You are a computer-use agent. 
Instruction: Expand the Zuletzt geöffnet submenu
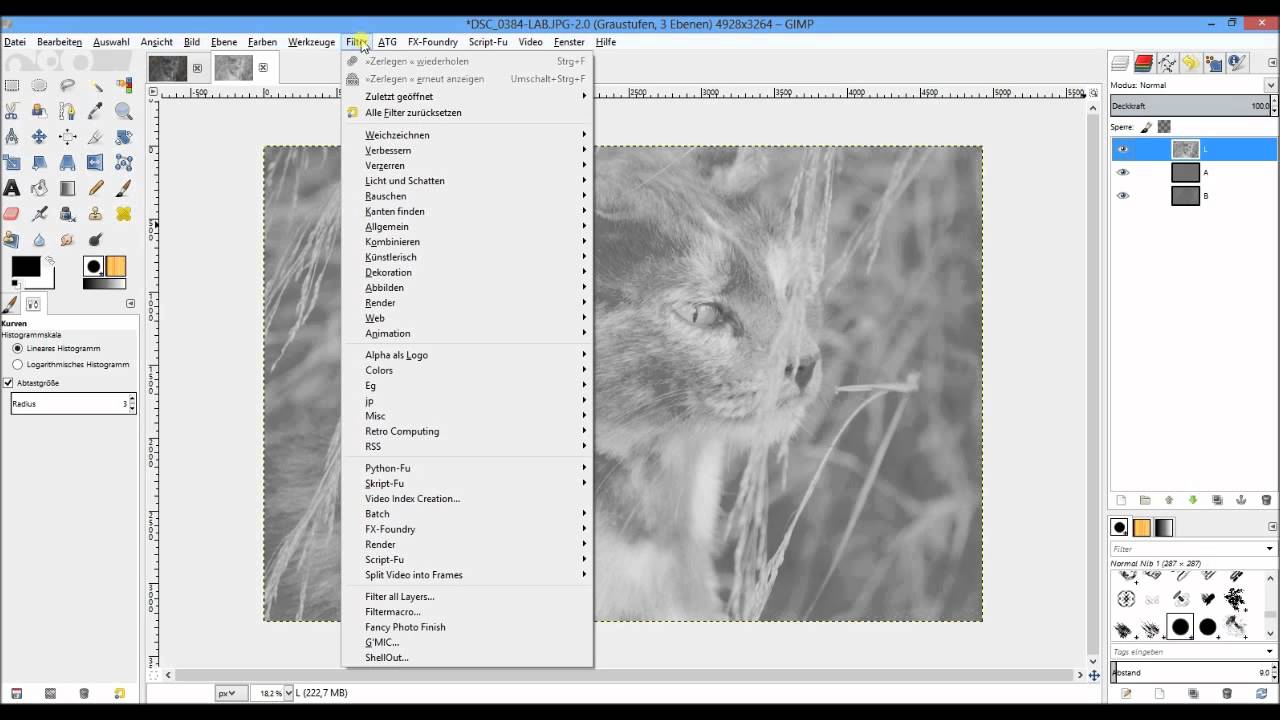click(x=467, y=97)
